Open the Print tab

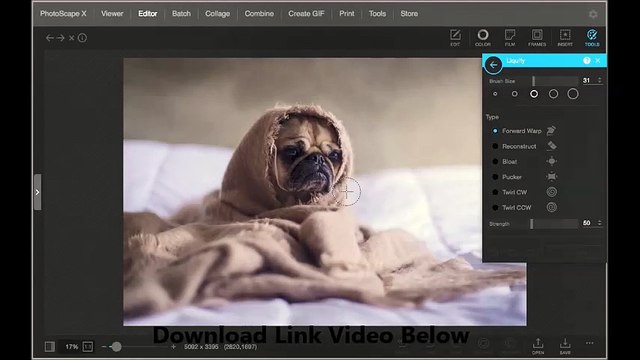tap(347, 13)
